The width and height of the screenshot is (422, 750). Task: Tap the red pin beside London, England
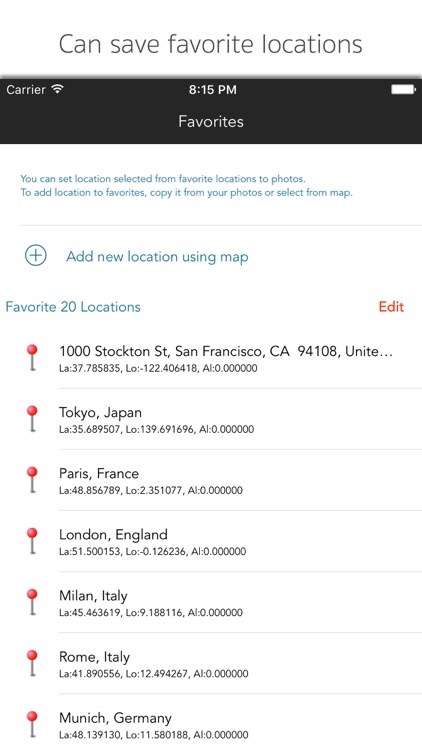point(32,541)
